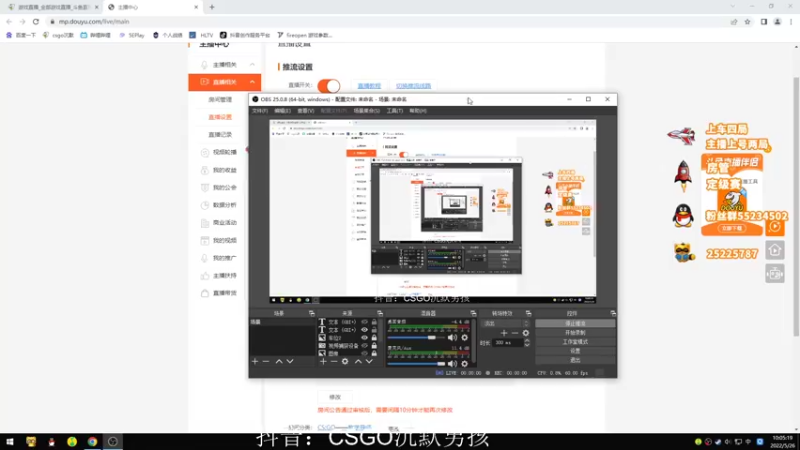Open desktop audio settings gear in mixer

464,337
